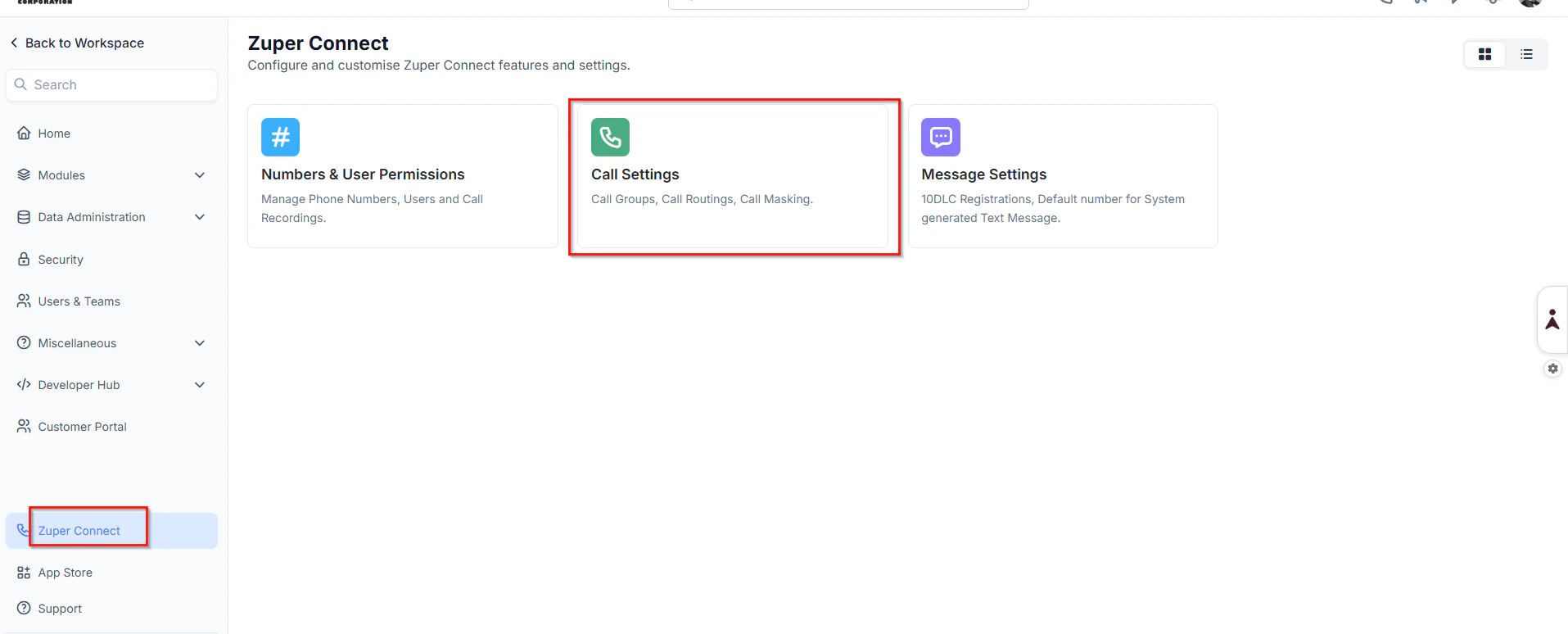Open Customer Portal in the sidebar
The width and height of the screenshot is (1568, 634).
(x=82, y=427)
